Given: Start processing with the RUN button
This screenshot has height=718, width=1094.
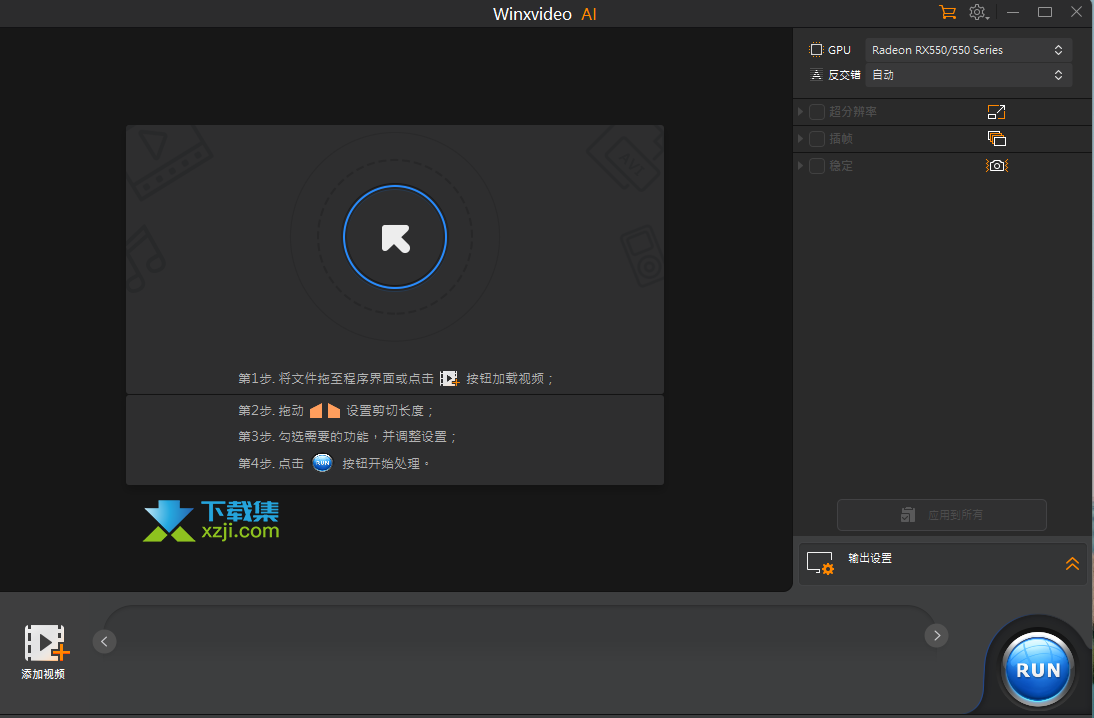Looking at the screenshot, I should pyautogui.click(x=1037, y=669).
